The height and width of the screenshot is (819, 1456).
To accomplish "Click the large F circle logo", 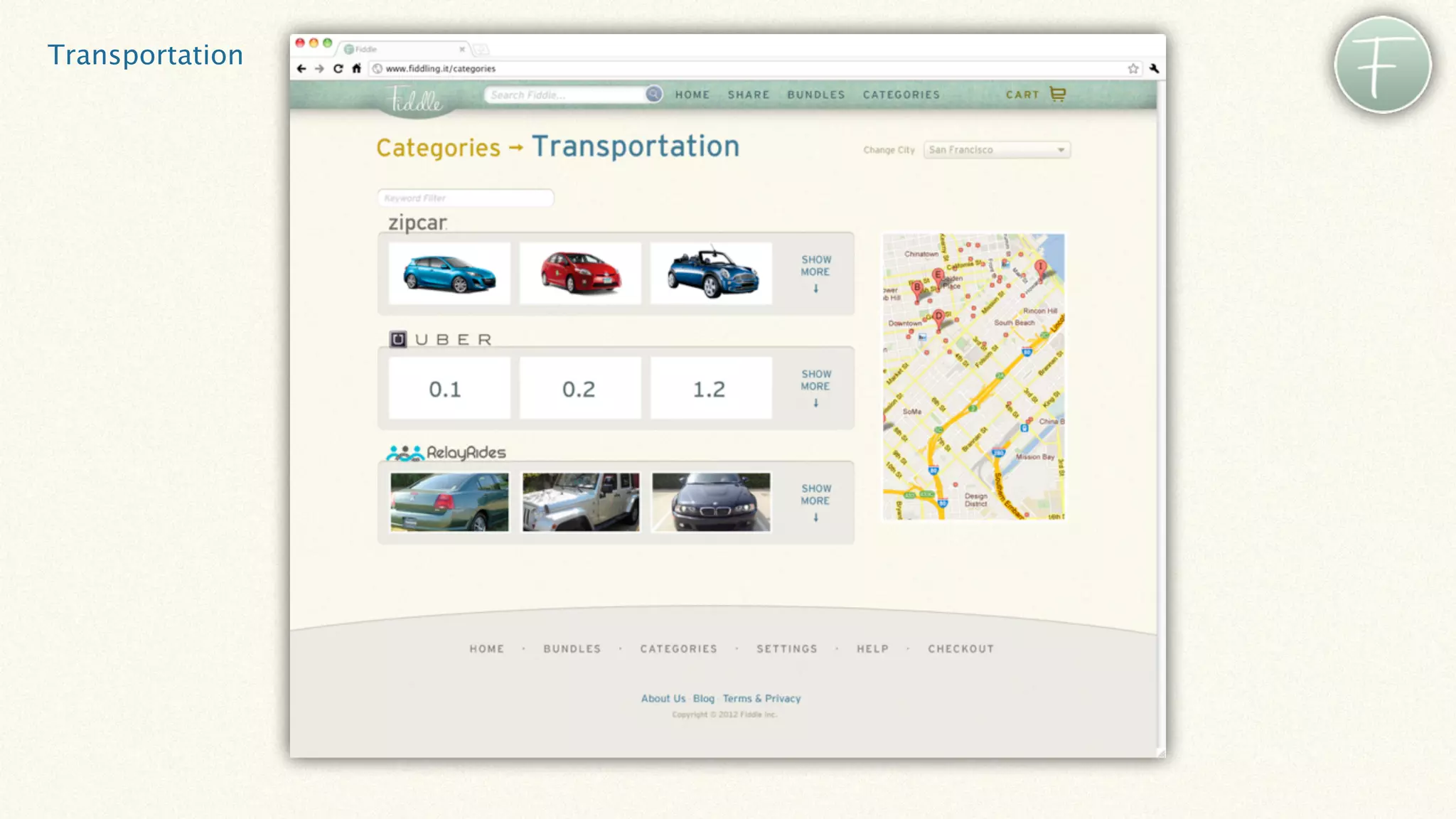I will (1383, 65).
